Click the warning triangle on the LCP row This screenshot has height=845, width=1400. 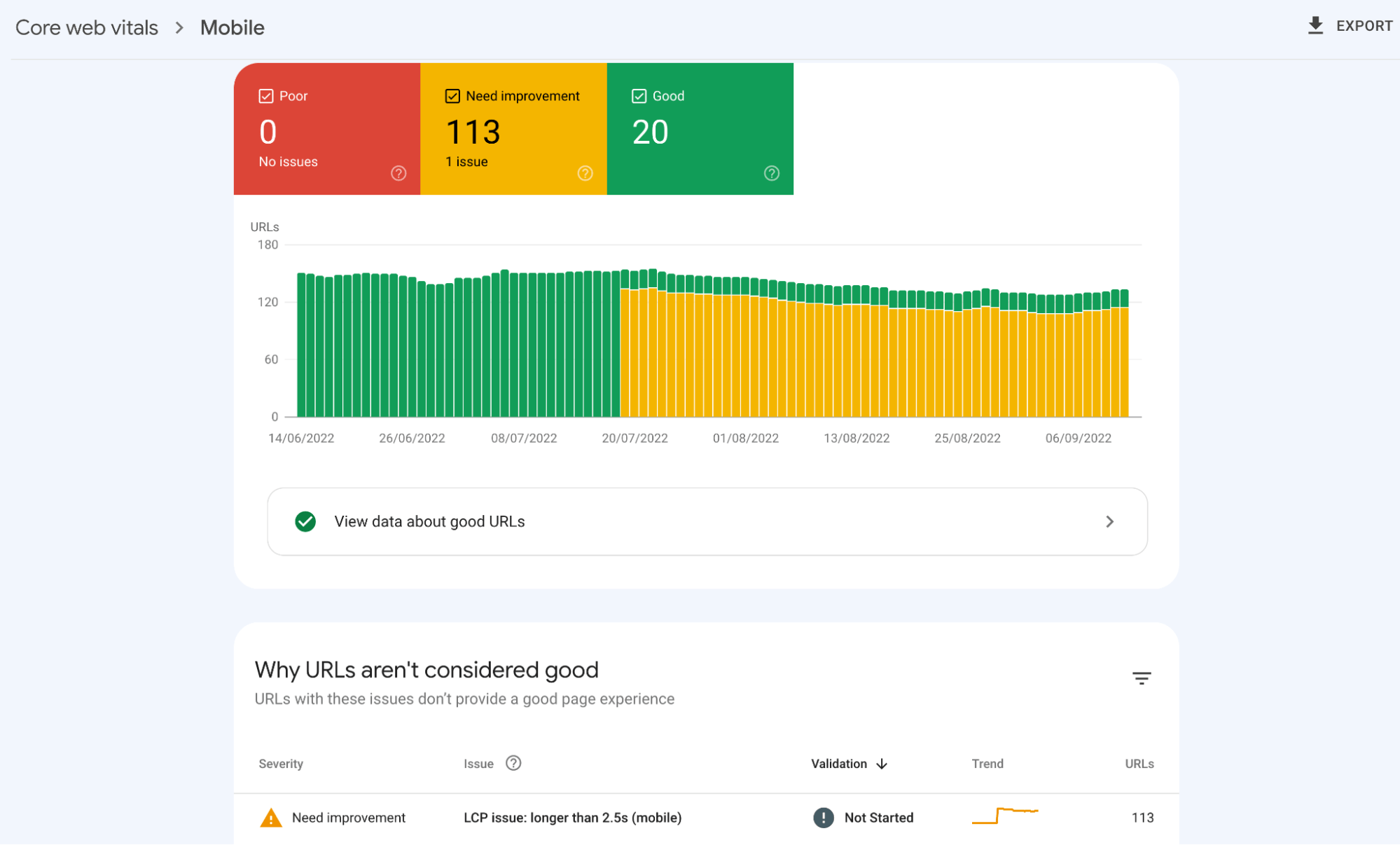pyautogui.click(x=271, y=817)
